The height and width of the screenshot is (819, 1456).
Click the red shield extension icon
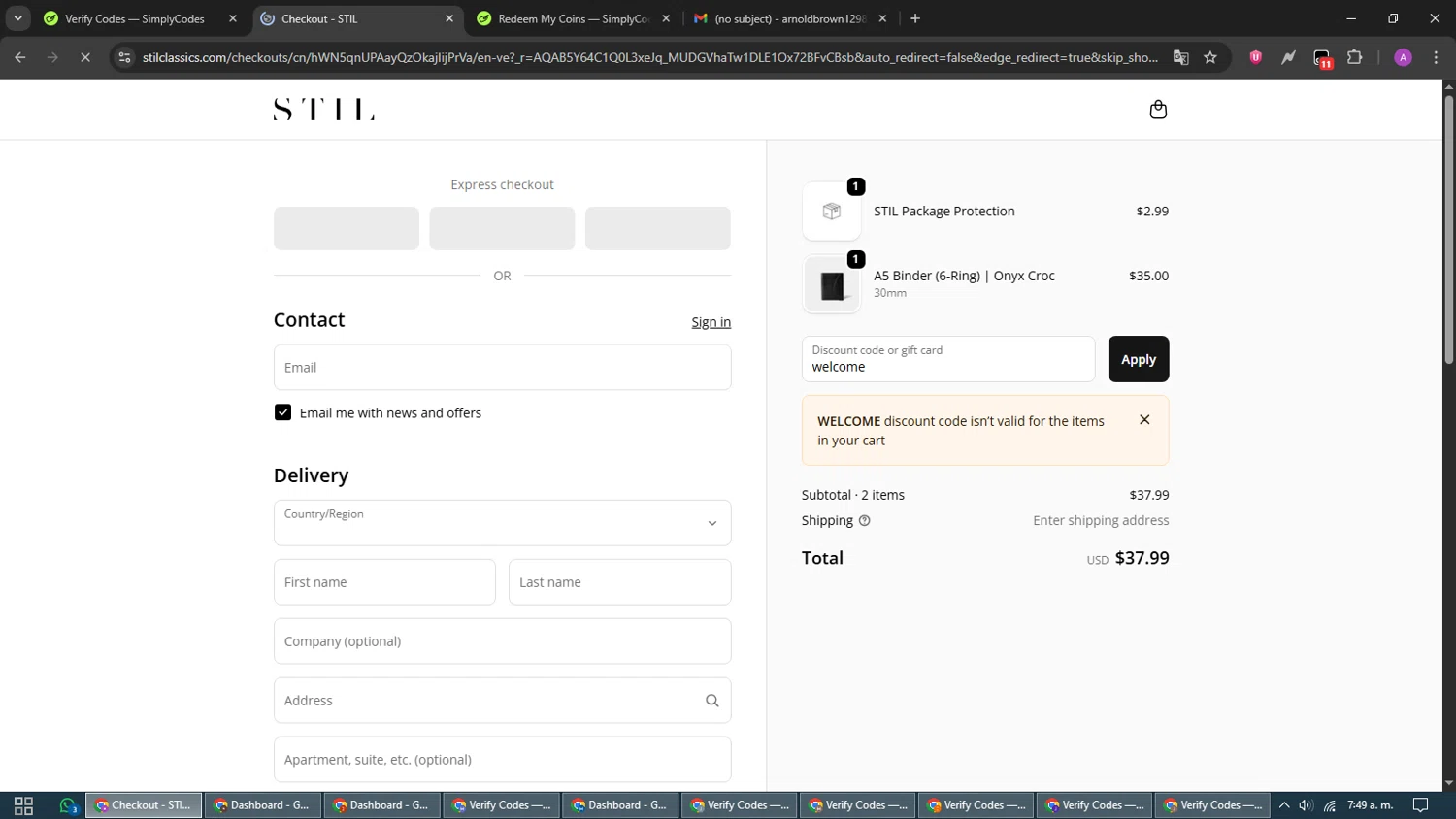(1256, 57)
